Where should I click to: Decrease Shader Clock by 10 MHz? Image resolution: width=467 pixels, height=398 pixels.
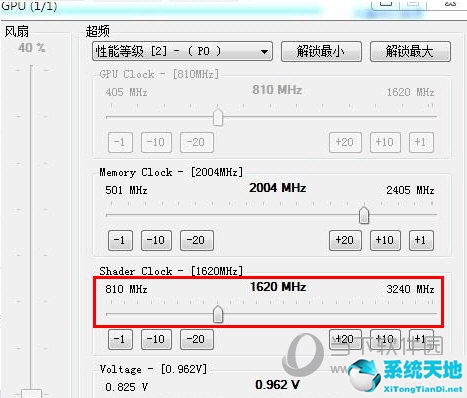click(x=156, y=339)
